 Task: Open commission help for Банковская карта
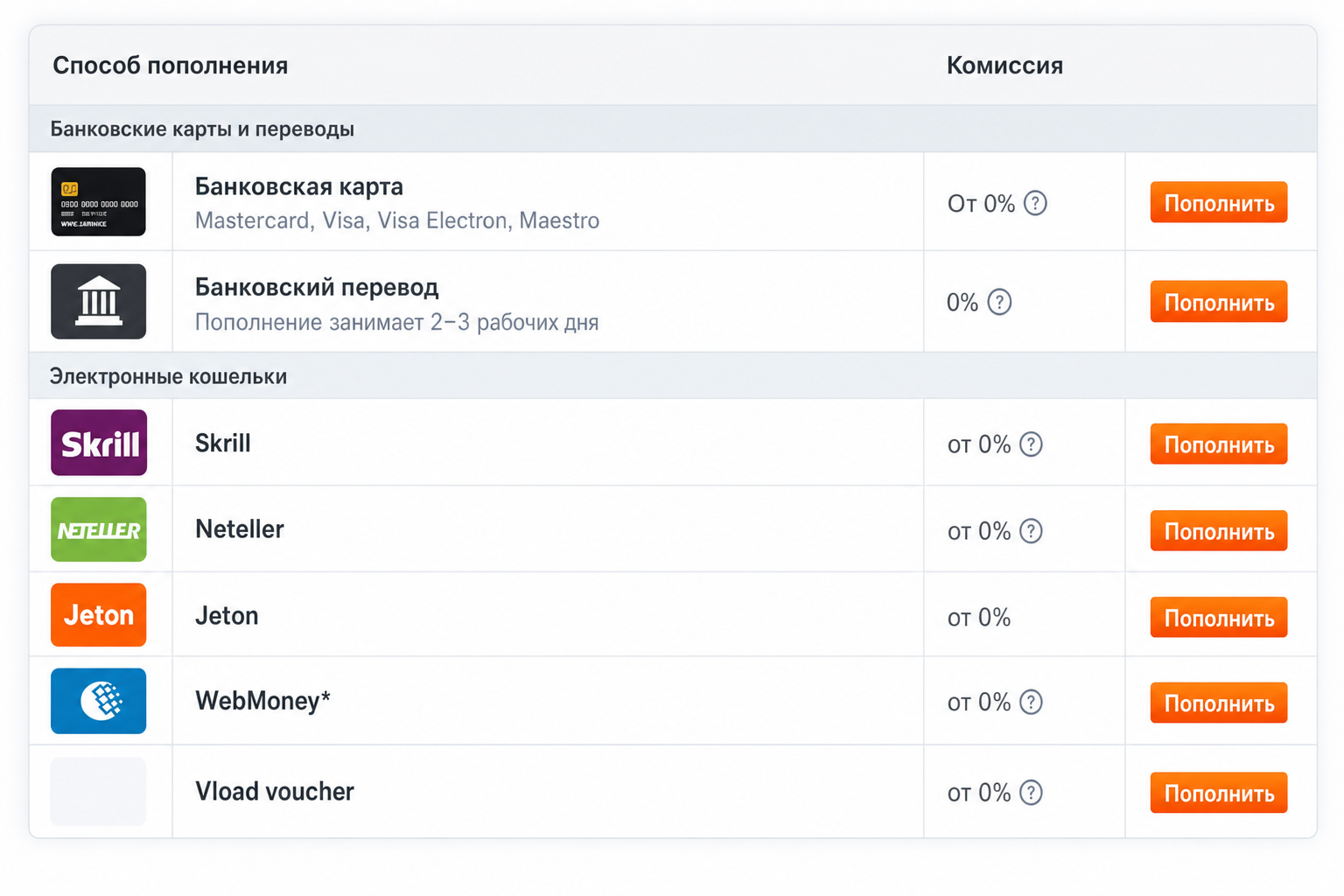(x=1035, y=204)
